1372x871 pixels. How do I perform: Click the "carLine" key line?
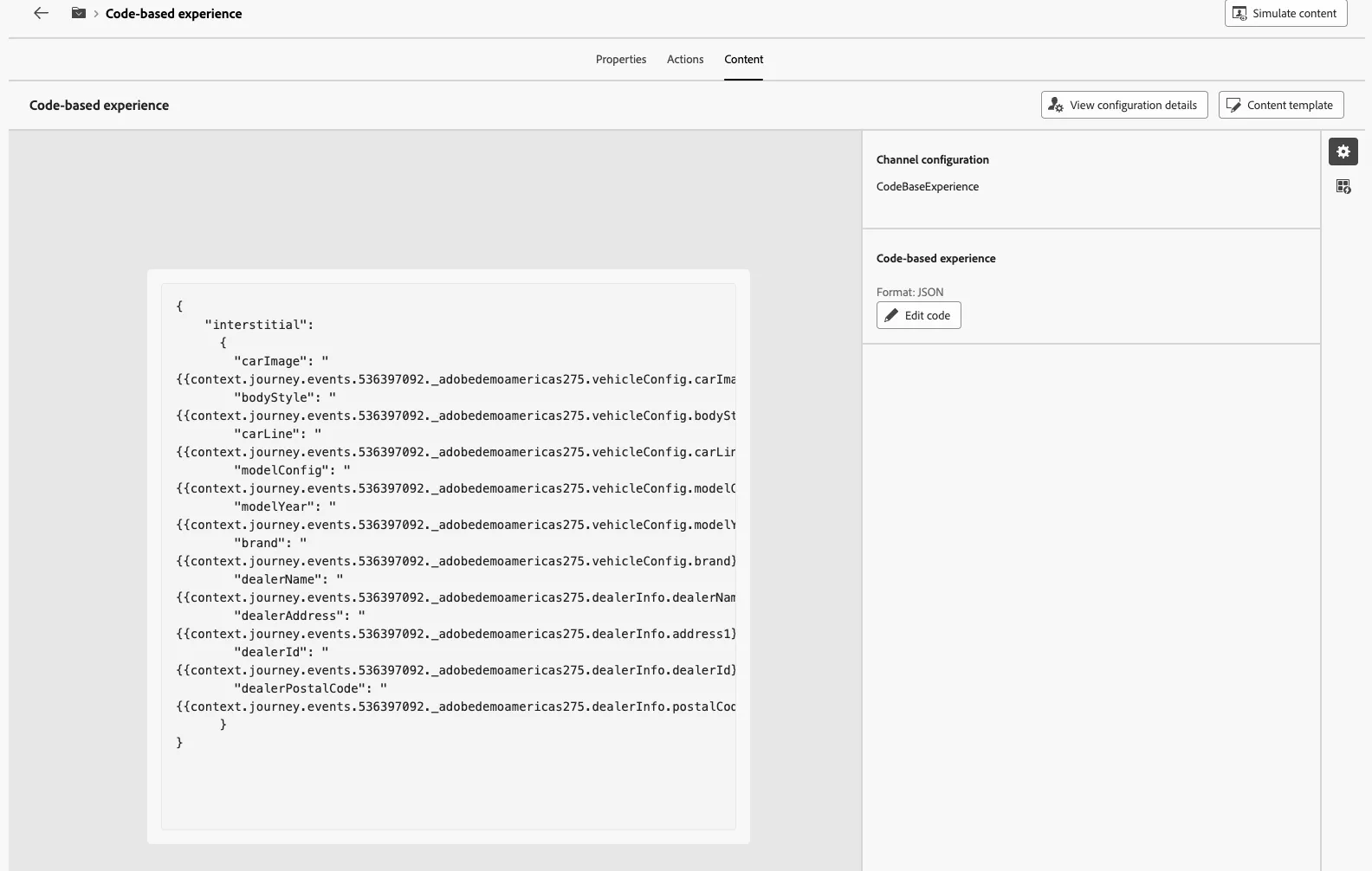pyautogui.click(x=277, y=434)
